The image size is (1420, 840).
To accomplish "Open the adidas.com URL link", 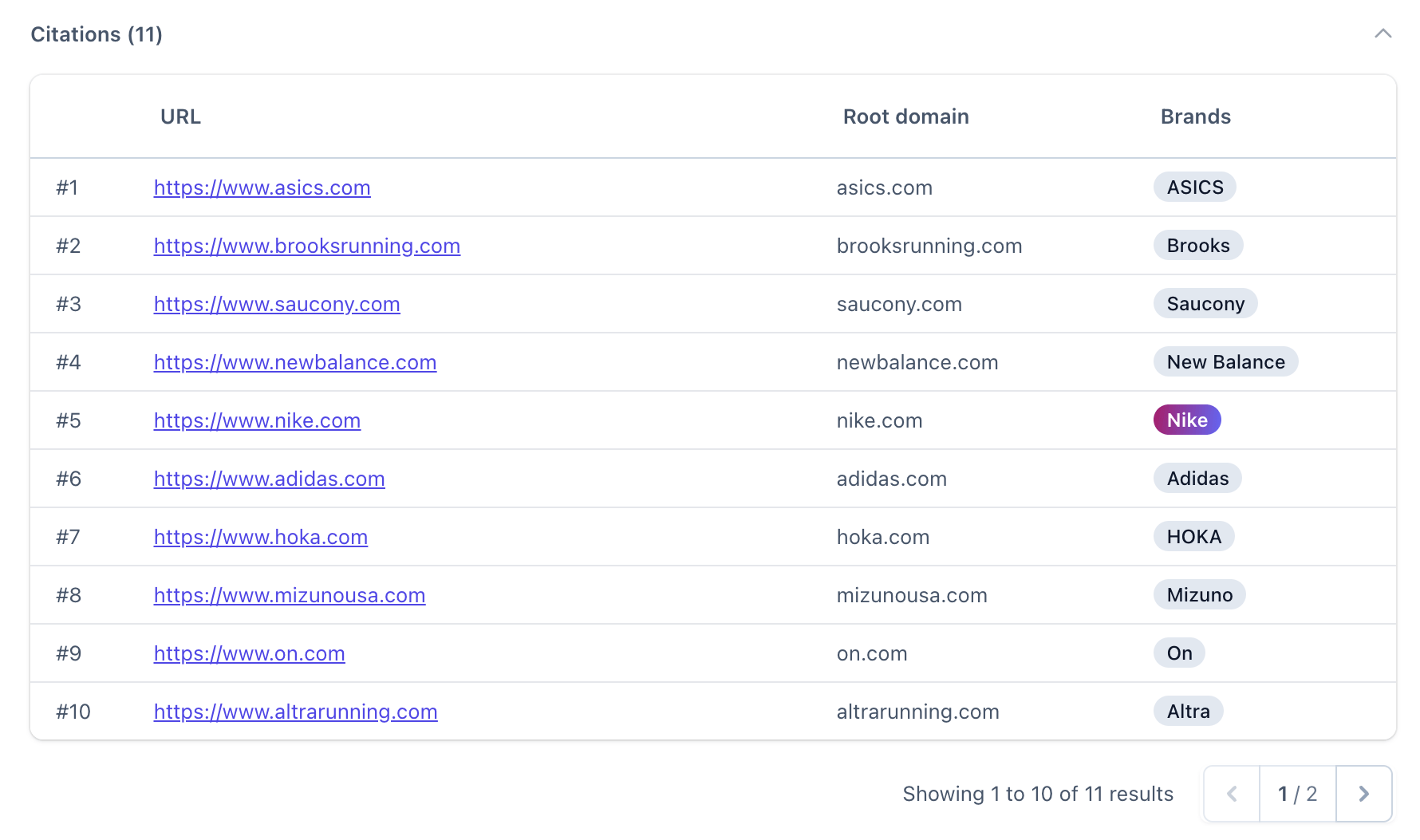I will (270, 479).
